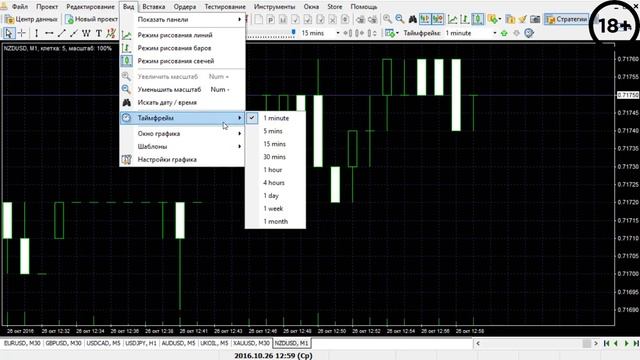
Task: Switch to the AUDUSD, M5 chart tab
Action: [x=178, y=343]
